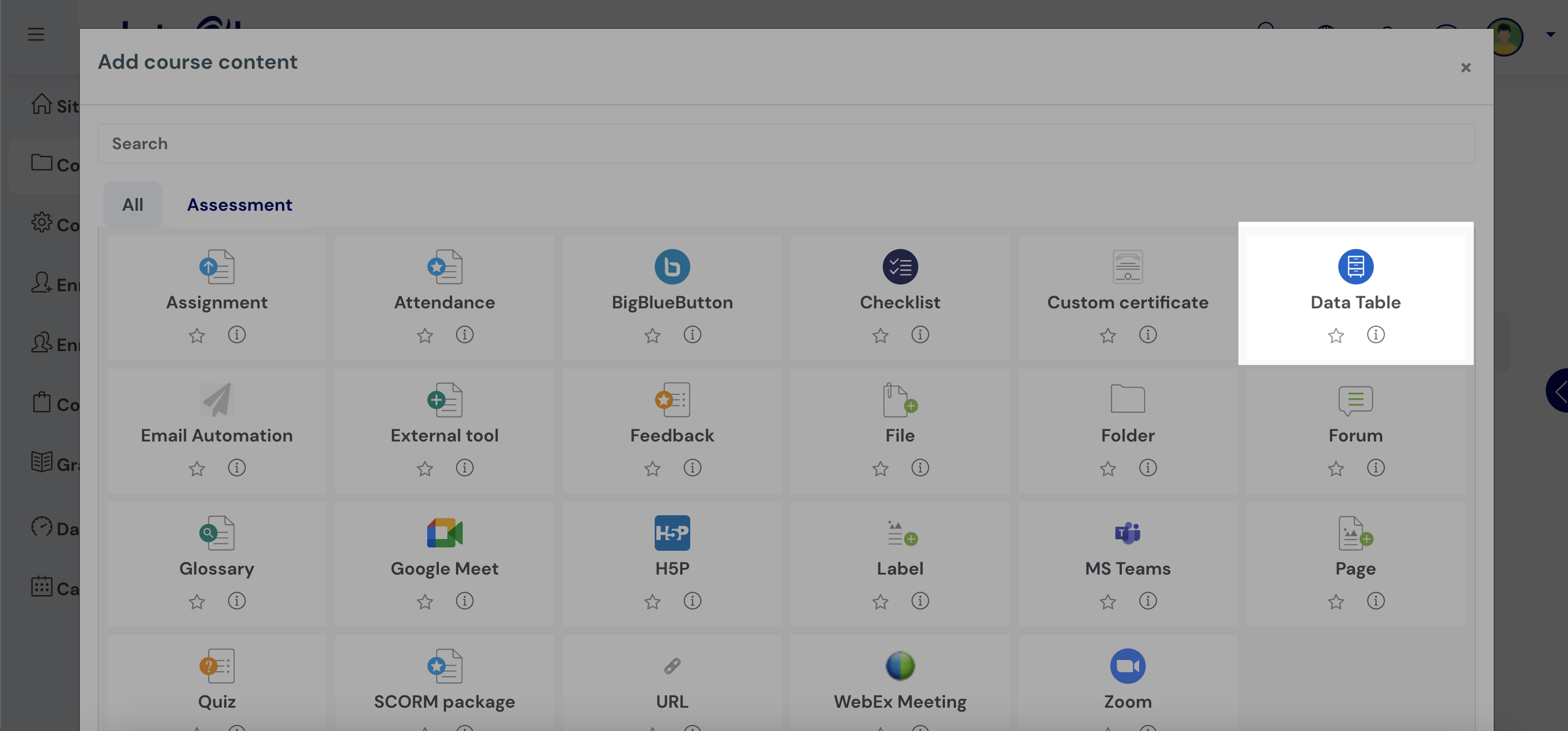Screen dimensions: 1568x731
Task: Switch to the Assessment tab
Action: 239,205
